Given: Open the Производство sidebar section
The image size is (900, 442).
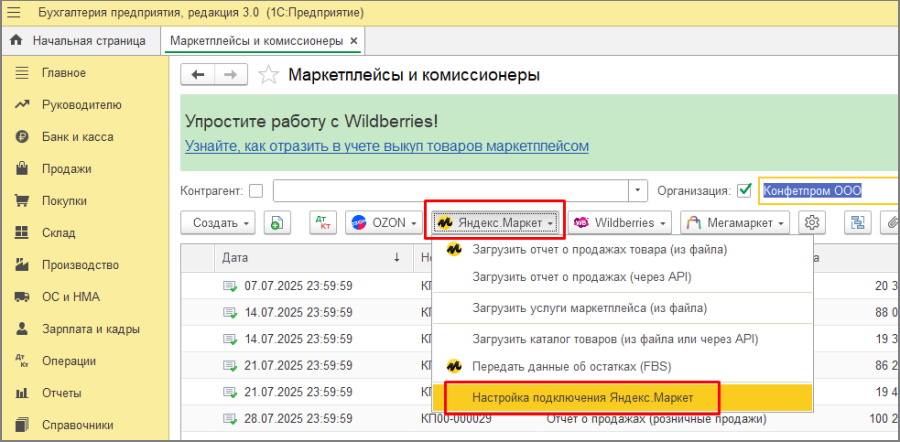Looking at the screenshot, I should click(x=80, y=265).
